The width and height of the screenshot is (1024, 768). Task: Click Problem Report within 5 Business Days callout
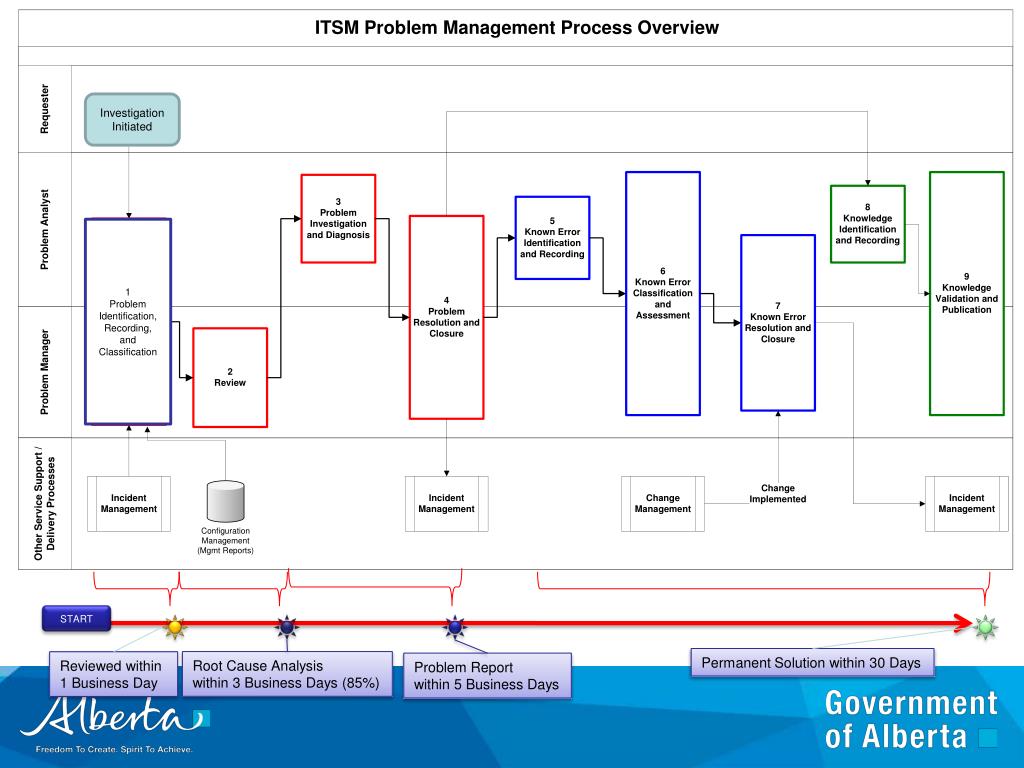tap(487, 675)
